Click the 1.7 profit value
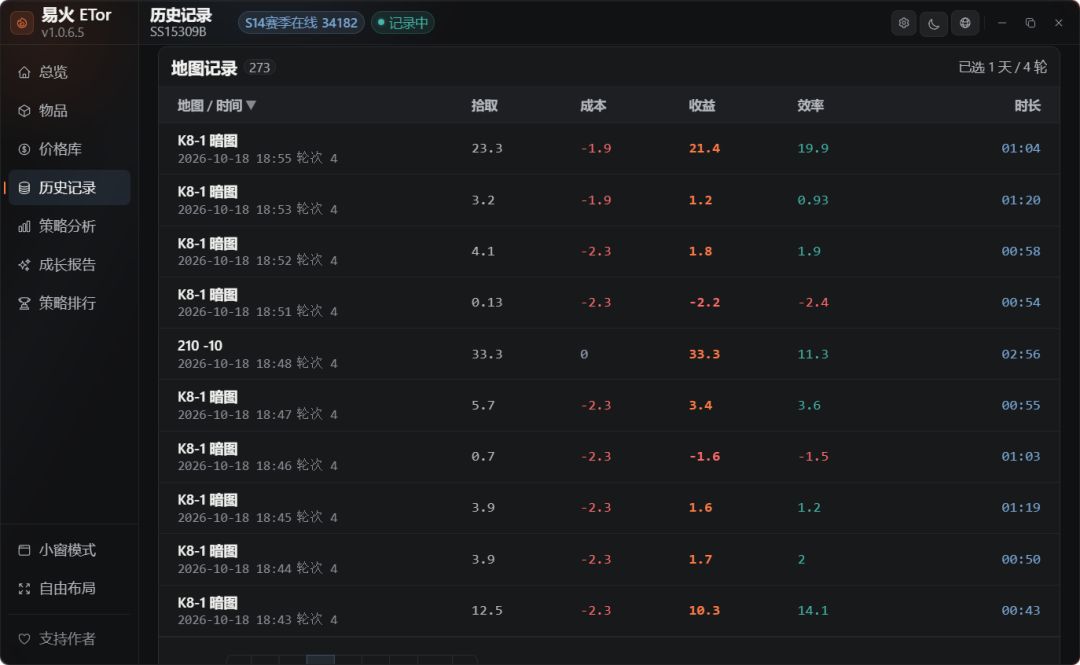Image resolution: width=1080 pixels, height=665 pixels. [x=700, y=559]
